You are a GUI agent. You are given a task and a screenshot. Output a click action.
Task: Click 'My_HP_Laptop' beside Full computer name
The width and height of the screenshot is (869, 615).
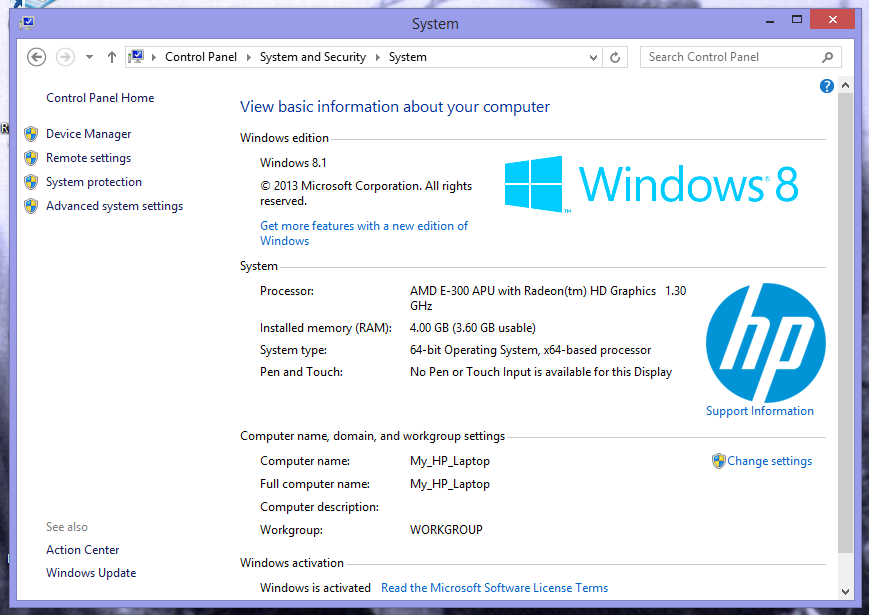449,484
